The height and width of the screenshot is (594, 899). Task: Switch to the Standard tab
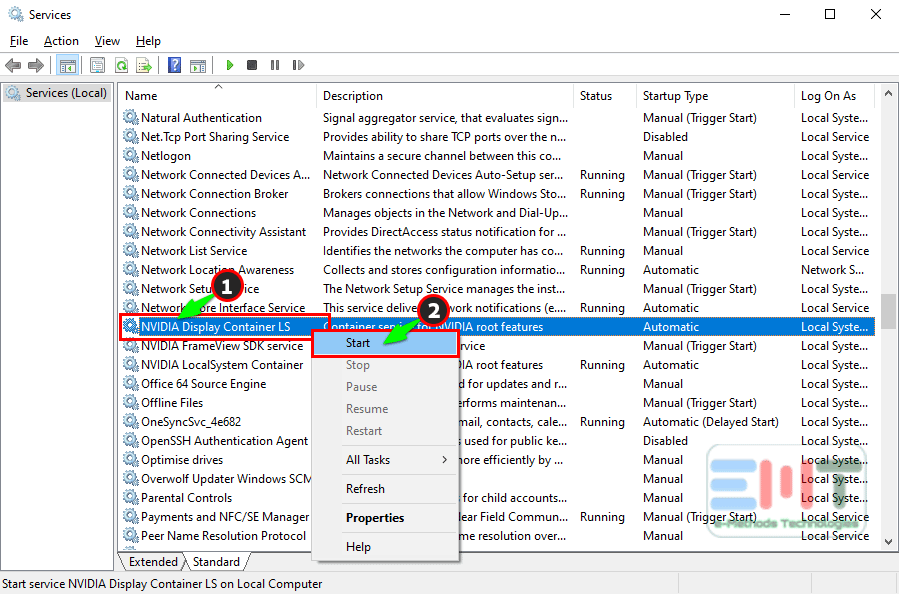[x=217, y=562]
